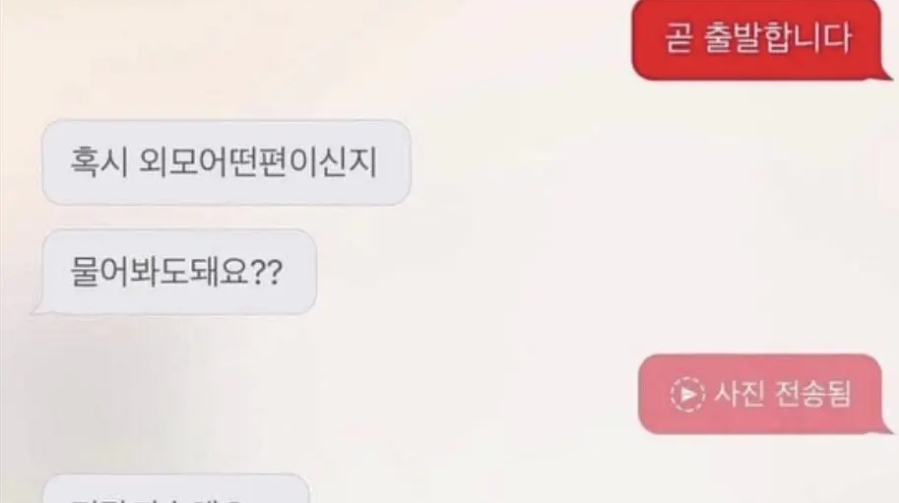899x503 pixels.
Task: Click the double question marks in 물어봐도돼요??
Action: click(268, 273)
